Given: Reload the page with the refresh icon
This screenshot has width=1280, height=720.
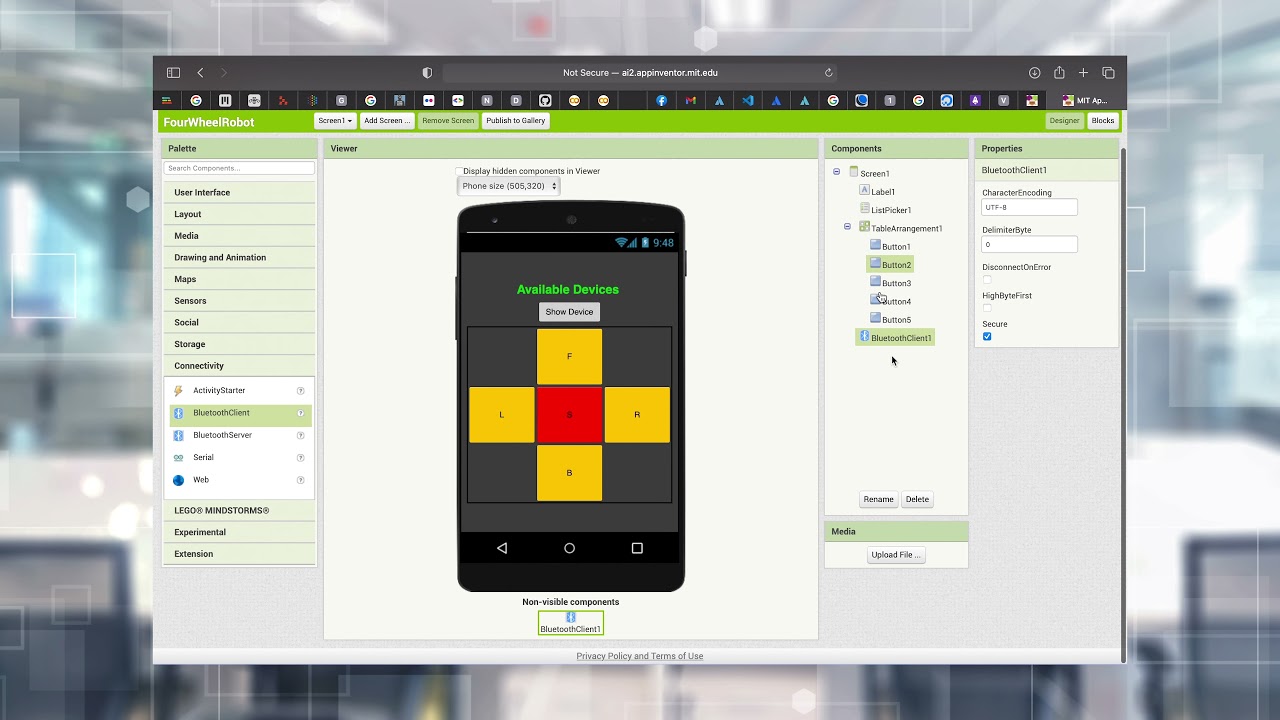Looking at the screenshot, I should click(x=828, y=73).
